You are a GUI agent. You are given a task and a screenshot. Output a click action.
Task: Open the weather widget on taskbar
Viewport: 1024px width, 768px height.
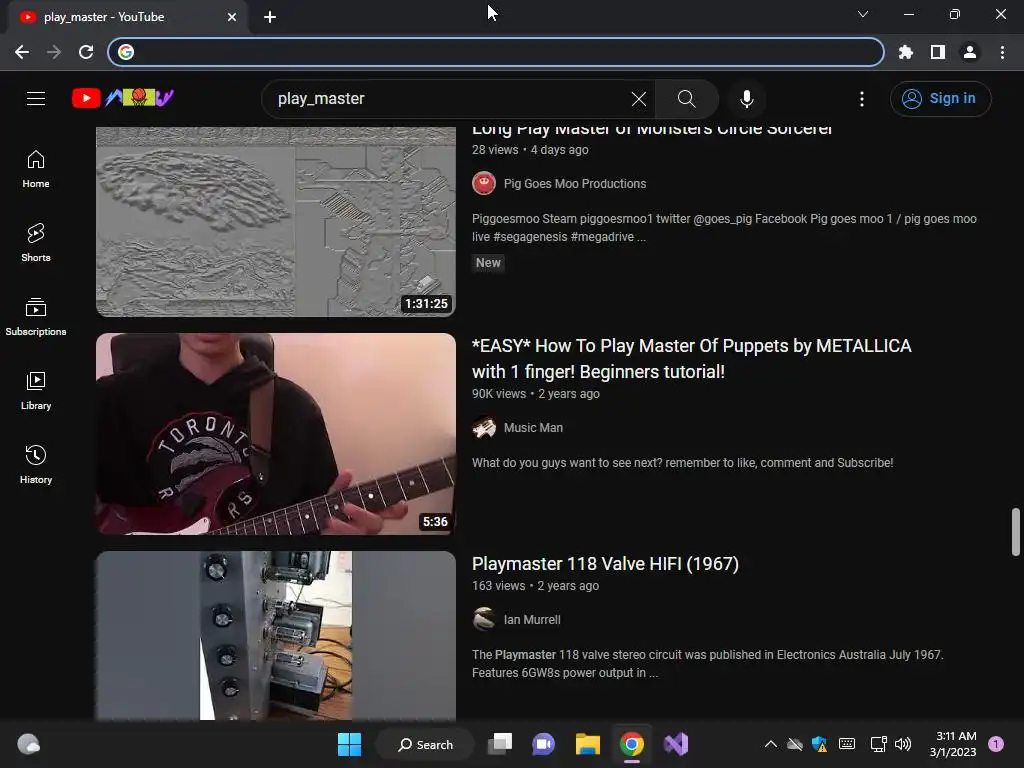pyautogui.click(x=29, y=744)
